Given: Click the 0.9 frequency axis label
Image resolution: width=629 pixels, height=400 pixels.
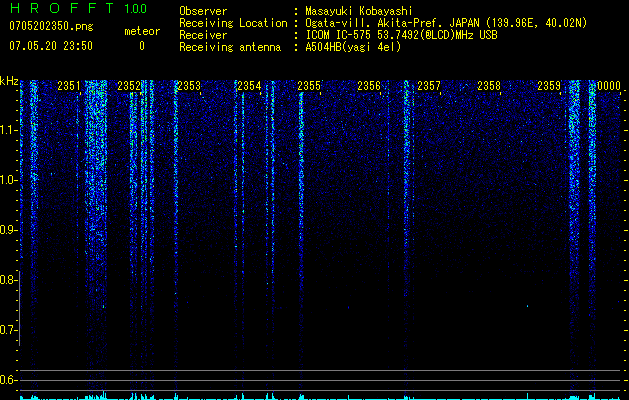Looking at the screenshot, I should (9, 230).
